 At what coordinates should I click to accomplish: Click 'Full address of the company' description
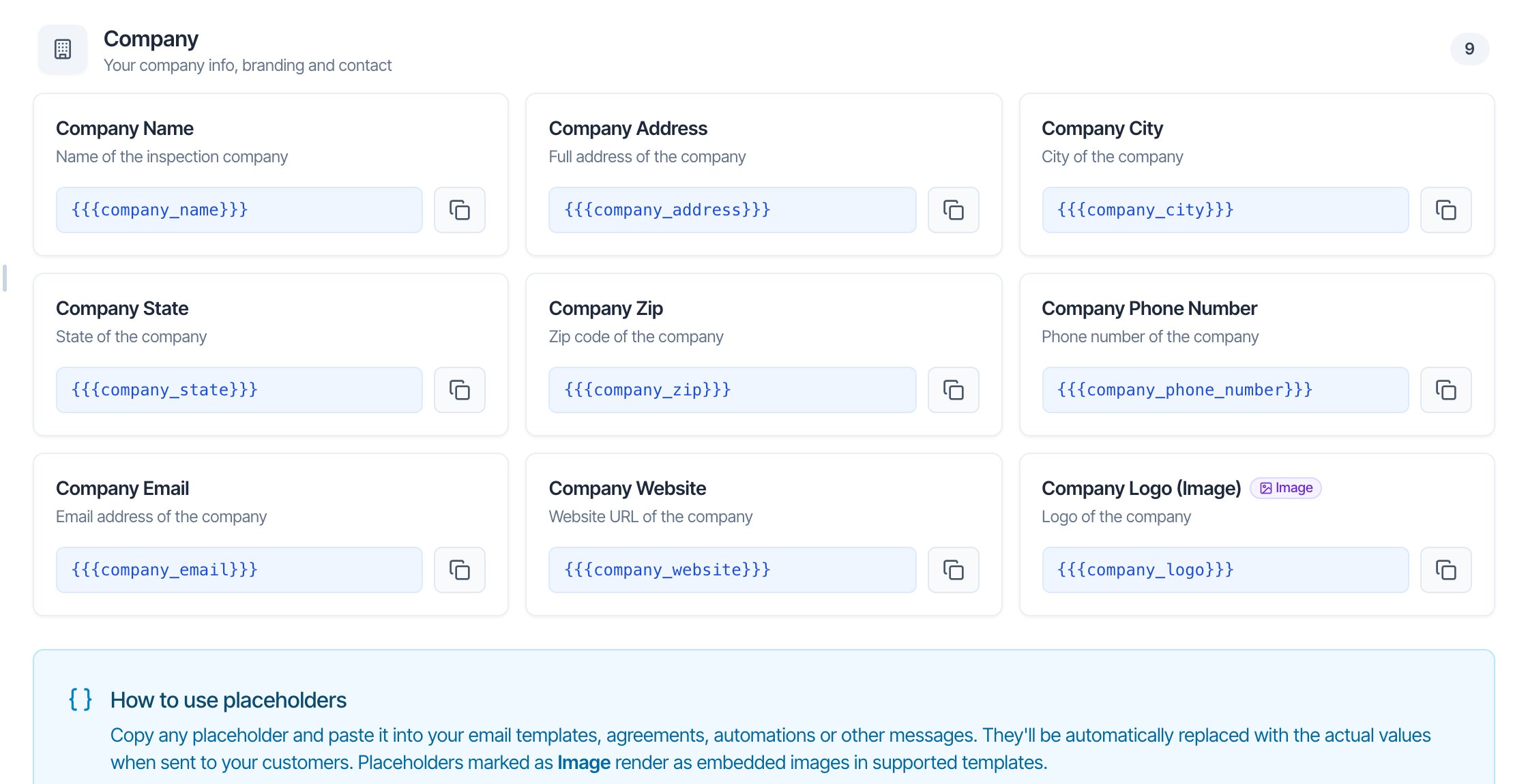pyautogui.click(x=647, y=157)
